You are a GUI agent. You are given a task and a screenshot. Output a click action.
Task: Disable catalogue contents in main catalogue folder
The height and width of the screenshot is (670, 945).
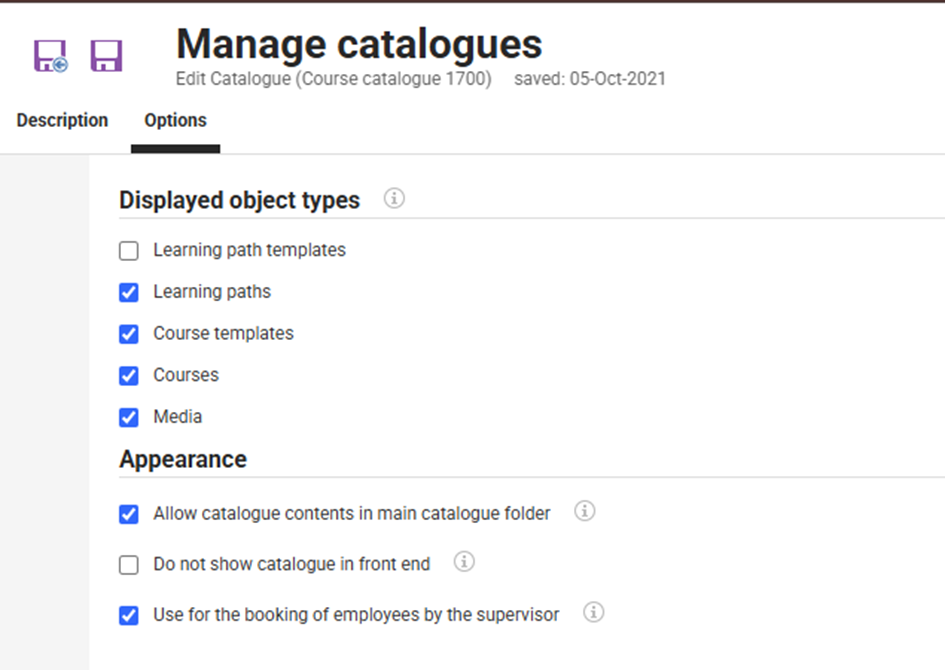coord(128,513)
